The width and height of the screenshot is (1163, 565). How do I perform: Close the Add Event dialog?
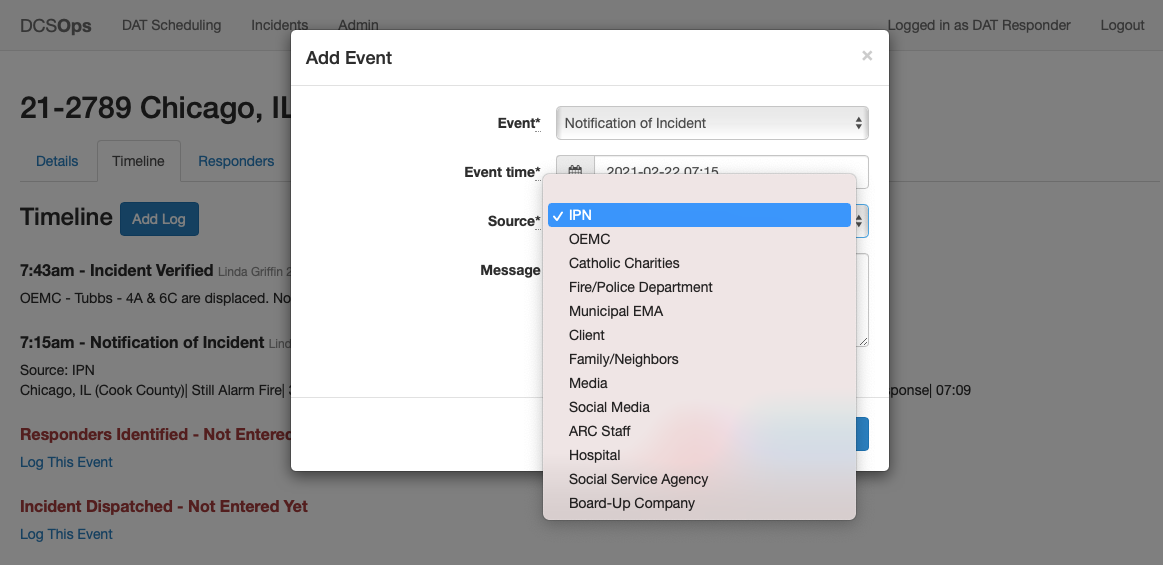click(867, 56)
